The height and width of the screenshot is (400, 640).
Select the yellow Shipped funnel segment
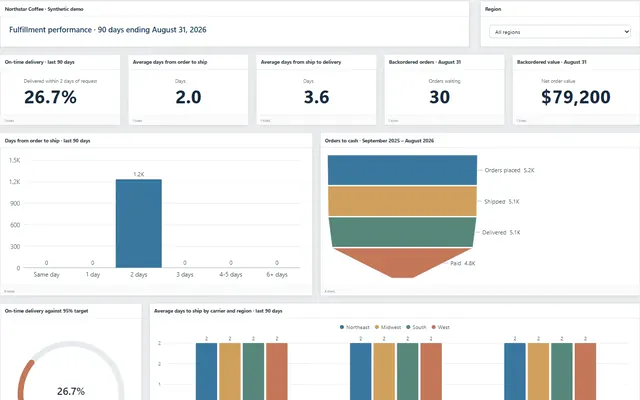[402, 201]
